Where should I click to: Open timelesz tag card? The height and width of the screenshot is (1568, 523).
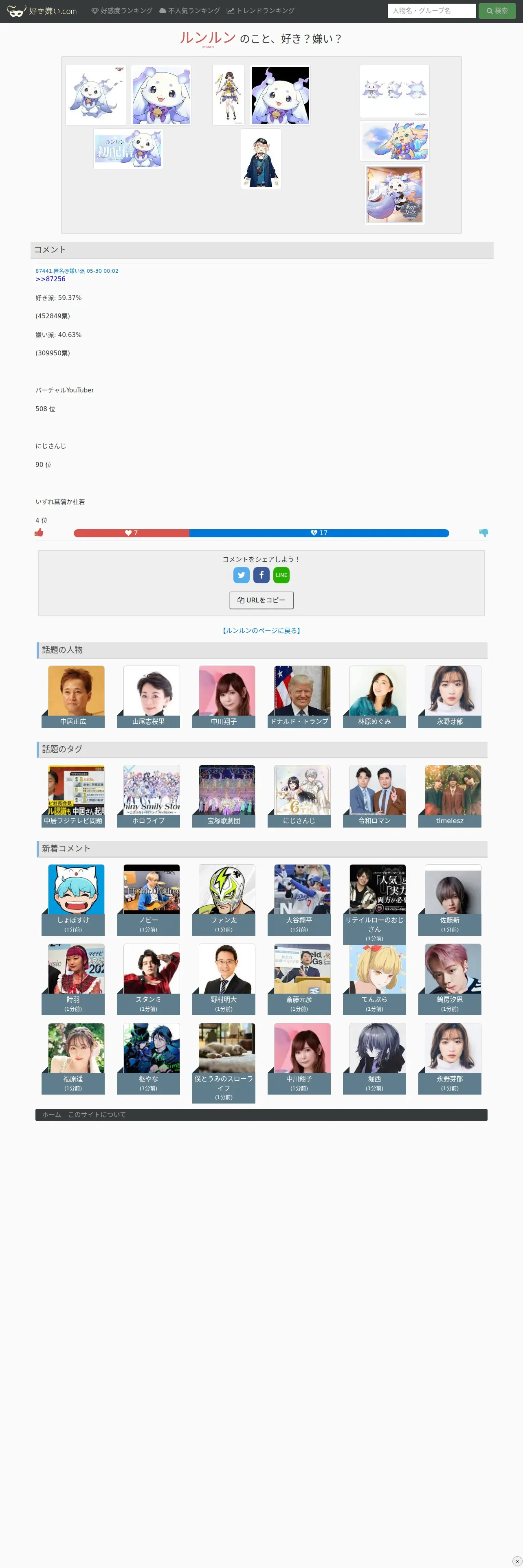(x=450, y=796)
